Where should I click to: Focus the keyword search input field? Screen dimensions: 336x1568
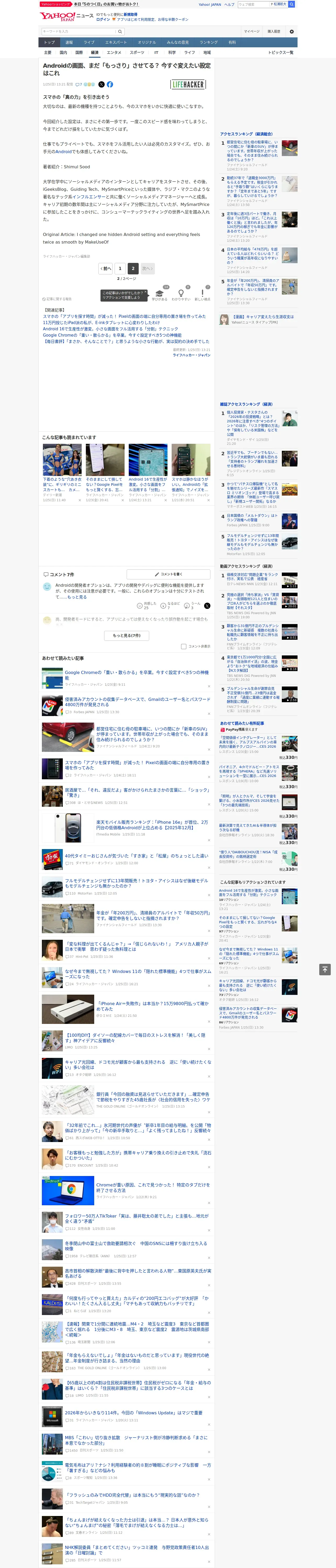click(x=79, y=31)
